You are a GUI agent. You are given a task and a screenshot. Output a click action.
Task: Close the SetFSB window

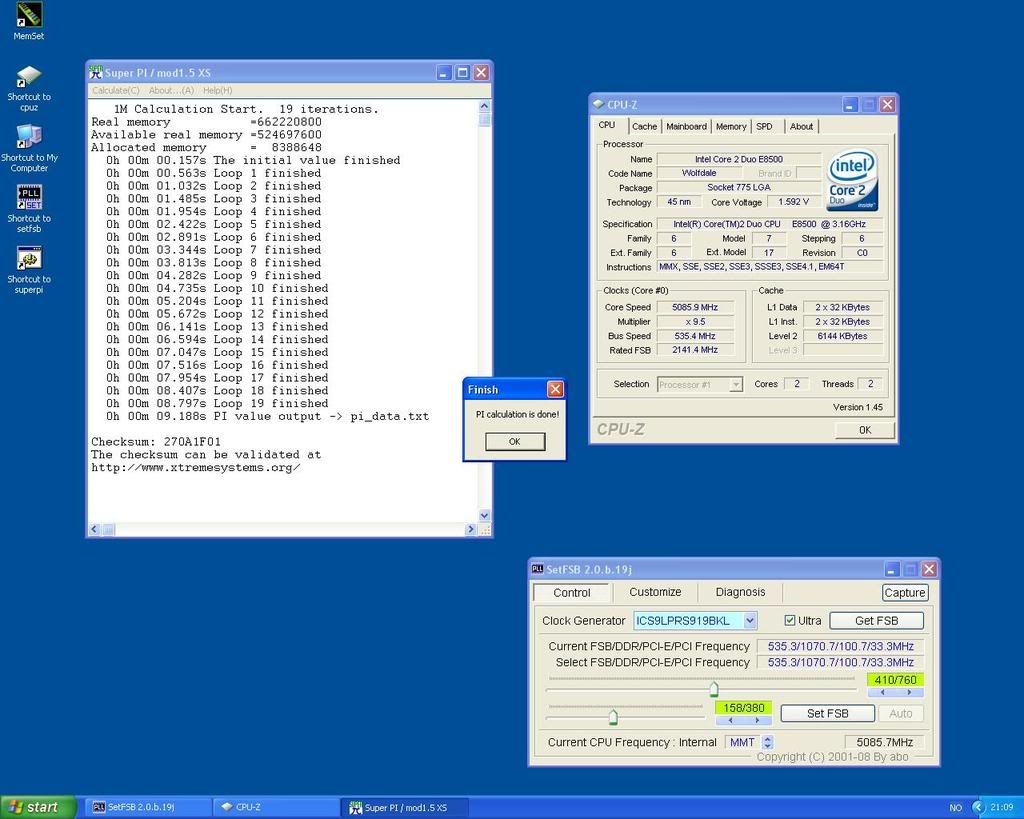pos(929,569)
